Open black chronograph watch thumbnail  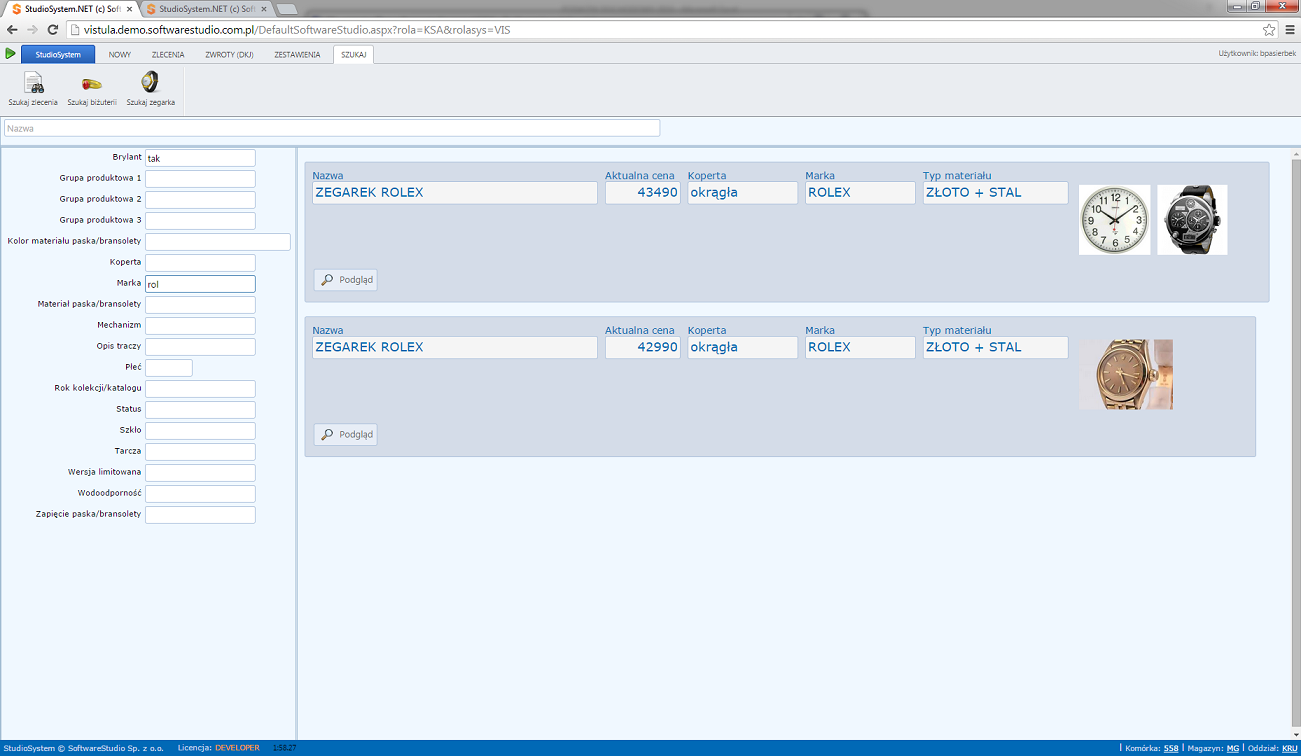(x=1192, y=220)
